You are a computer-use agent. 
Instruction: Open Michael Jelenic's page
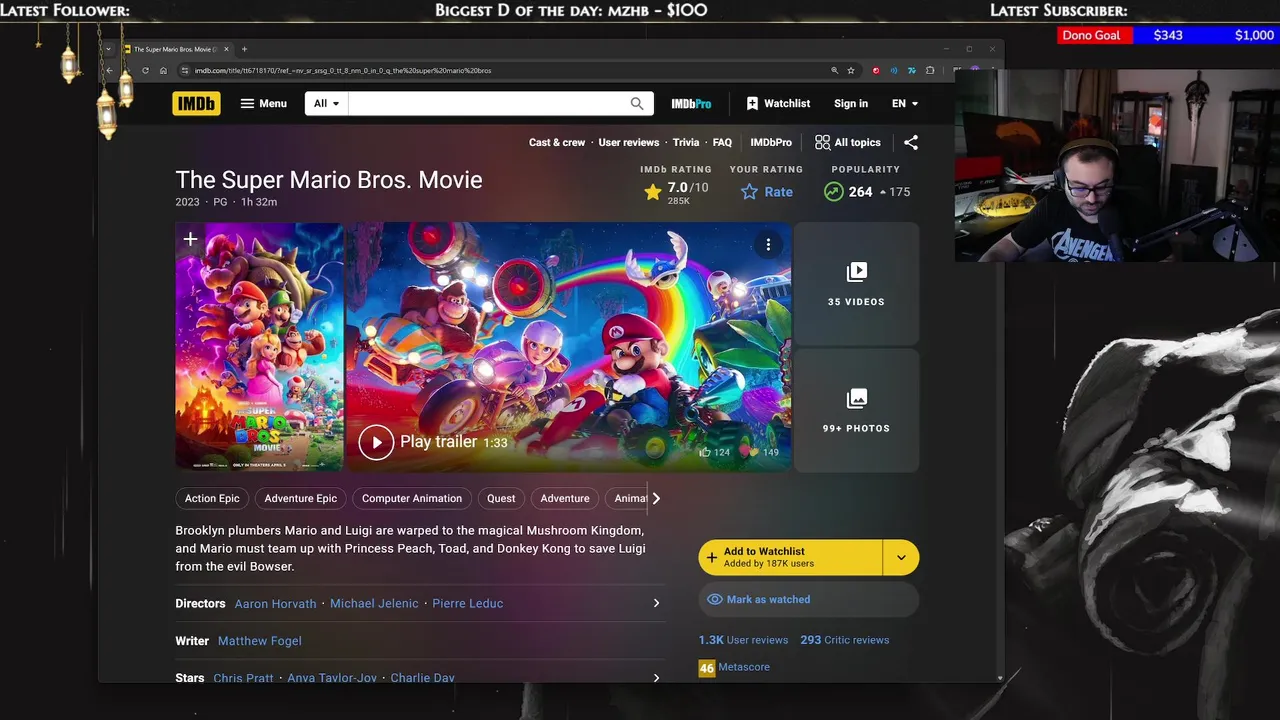pos(374,604)
